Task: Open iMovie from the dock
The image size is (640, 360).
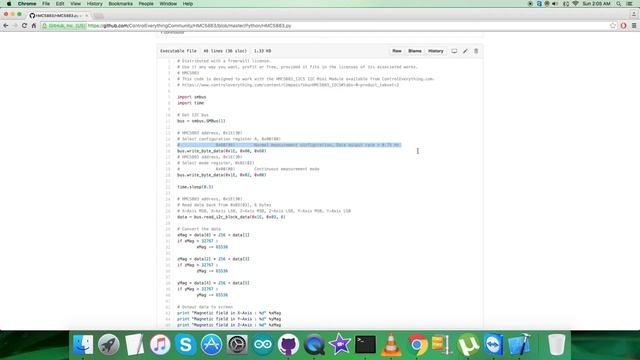Action: (x=340, y=345)
